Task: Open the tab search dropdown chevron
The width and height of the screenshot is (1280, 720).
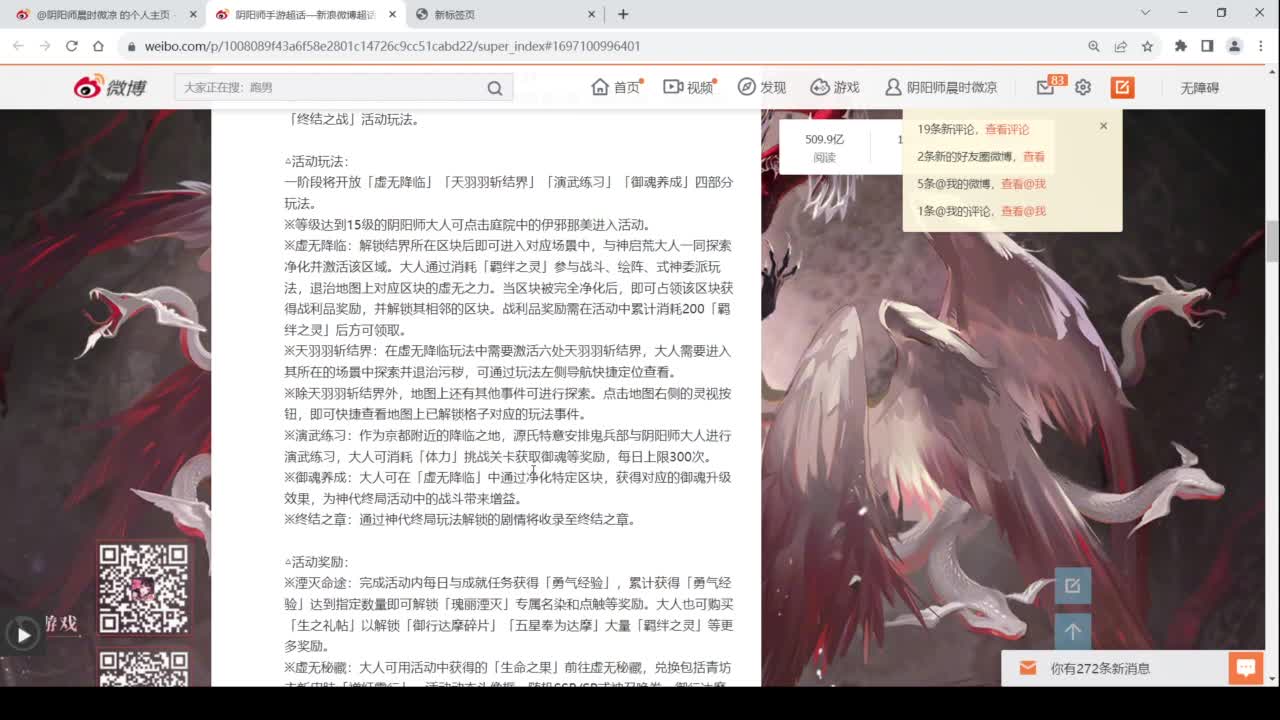Action: coord(1146,13)
